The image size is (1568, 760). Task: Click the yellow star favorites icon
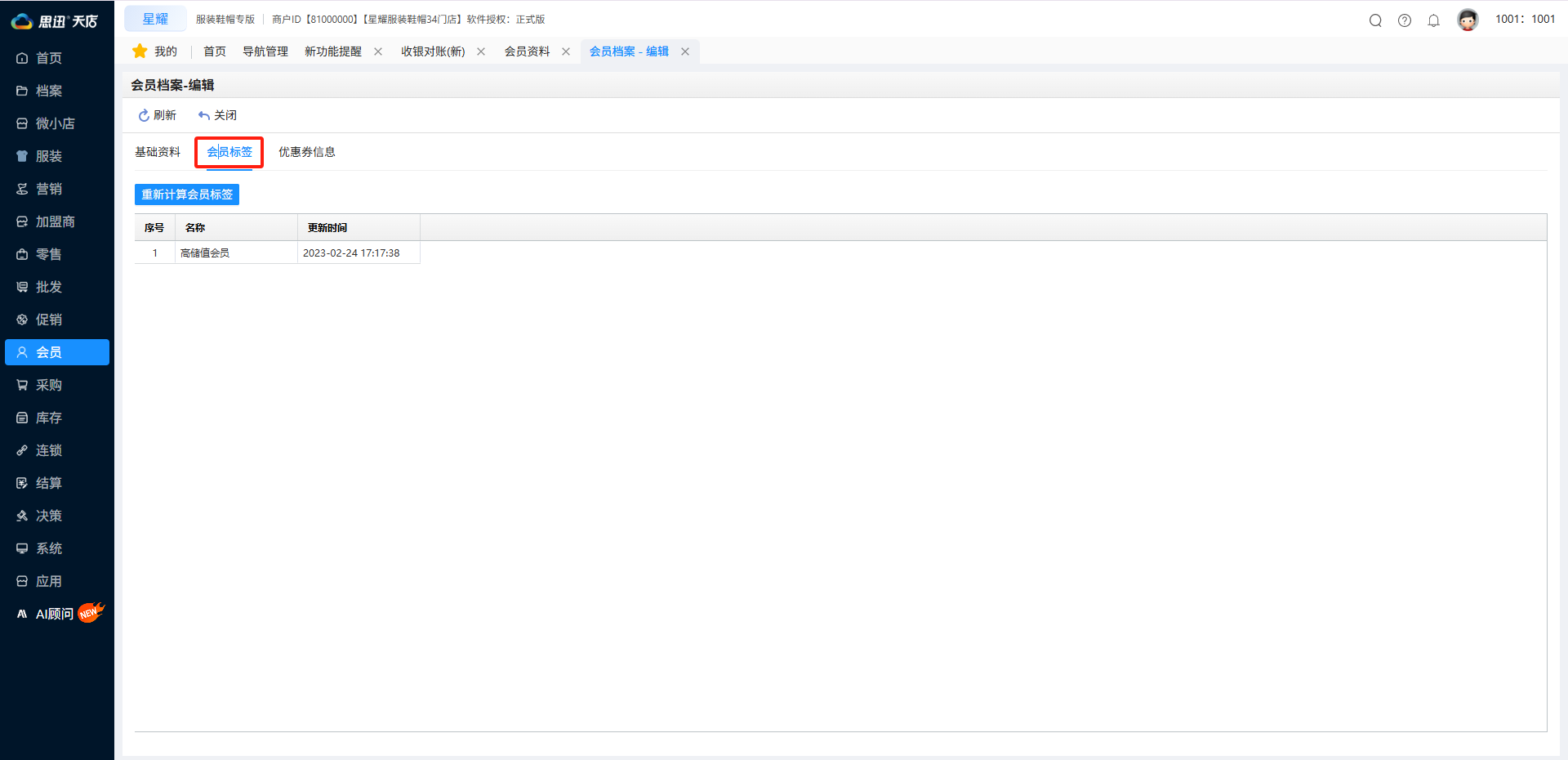(140, 51)
